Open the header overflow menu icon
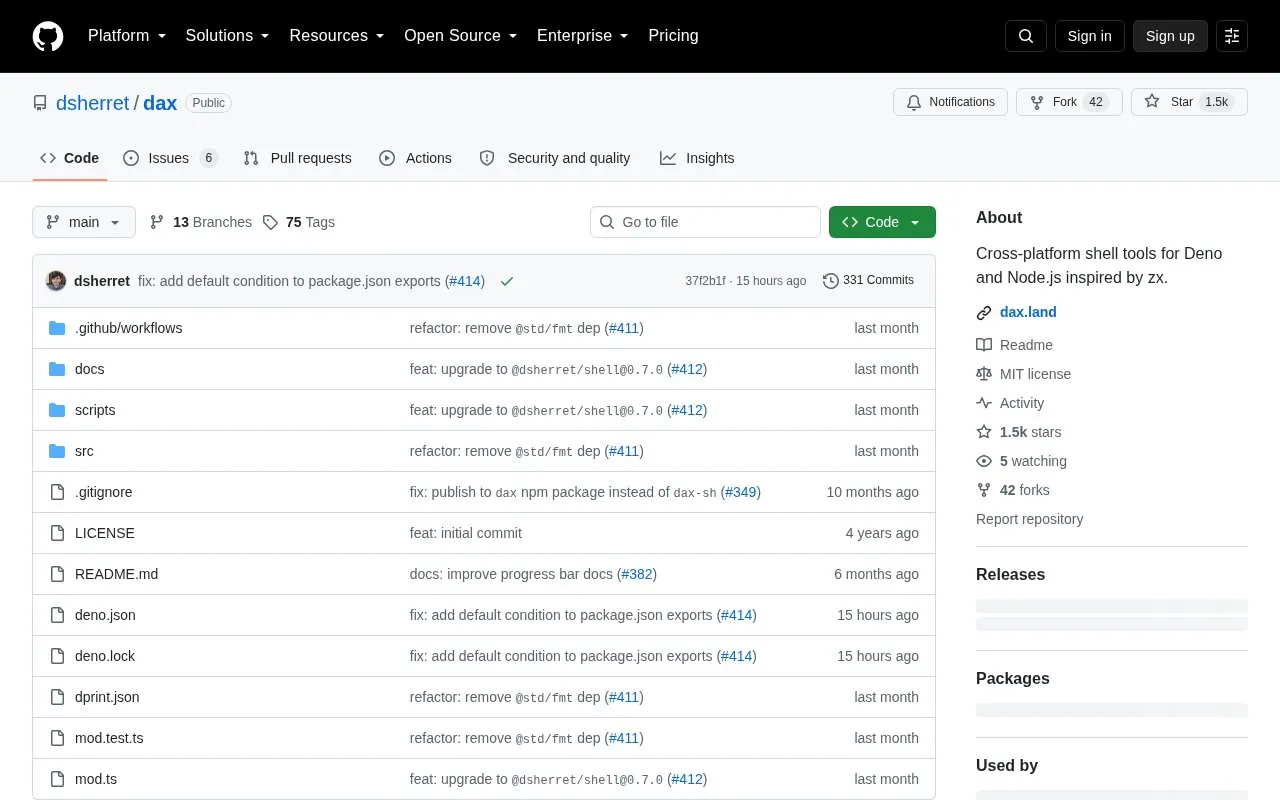 [1232, 36]
